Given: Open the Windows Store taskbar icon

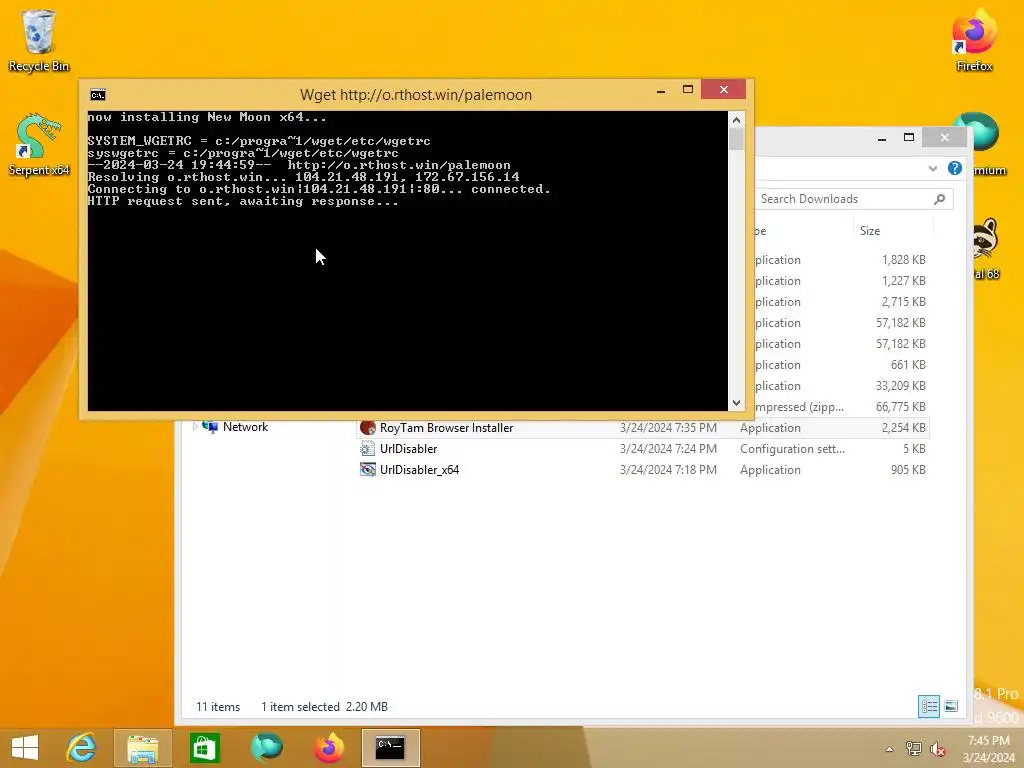Looking at the screenshot, I should coord(204,747).
